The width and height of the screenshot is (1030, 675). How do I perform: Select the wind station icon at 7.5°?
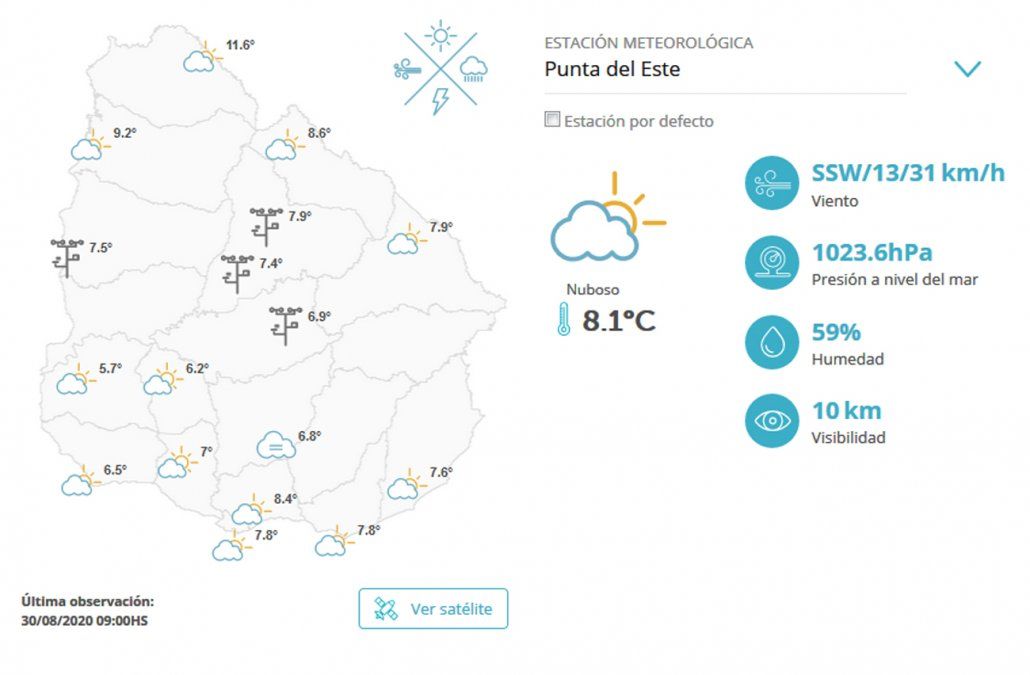pos(67,256)
